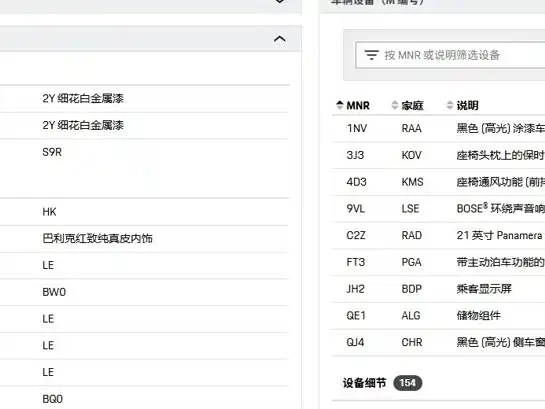Select the 9VL BOSE sound row

pos(438,208)
